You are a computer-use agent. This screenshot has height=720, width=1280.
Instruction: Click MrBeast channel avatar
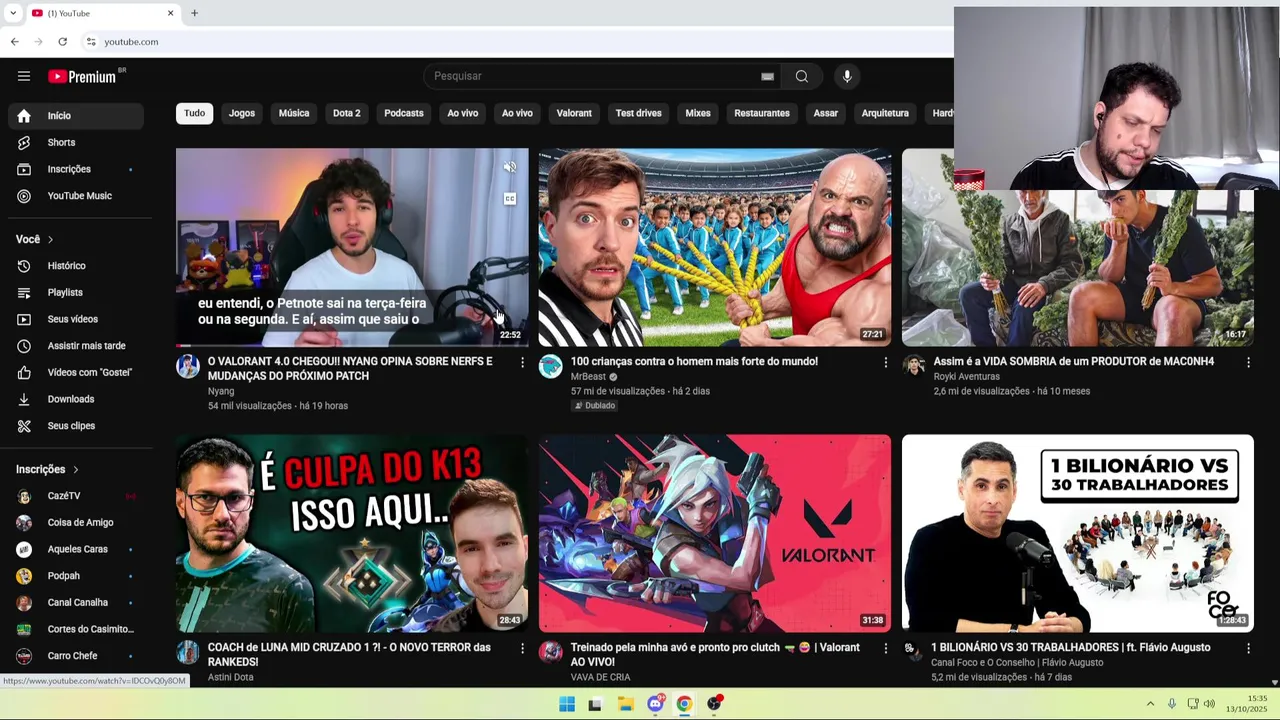click(551, 366)
